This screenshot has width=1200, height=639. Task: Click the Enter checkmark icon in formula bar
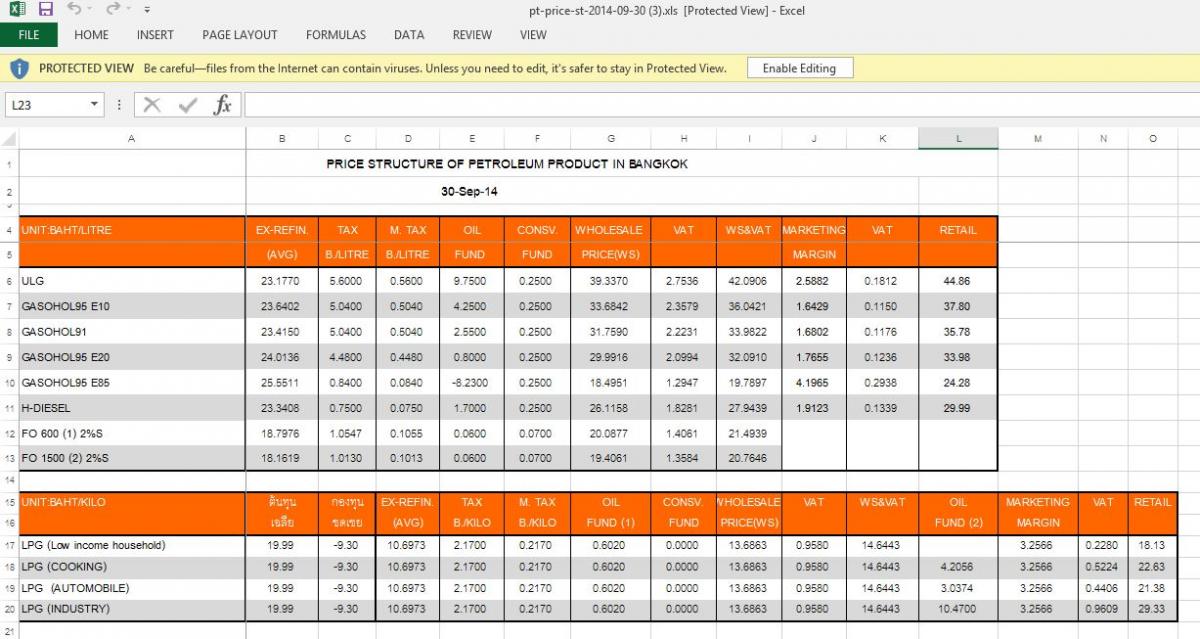pyautogui.click(x=188, y=104)
